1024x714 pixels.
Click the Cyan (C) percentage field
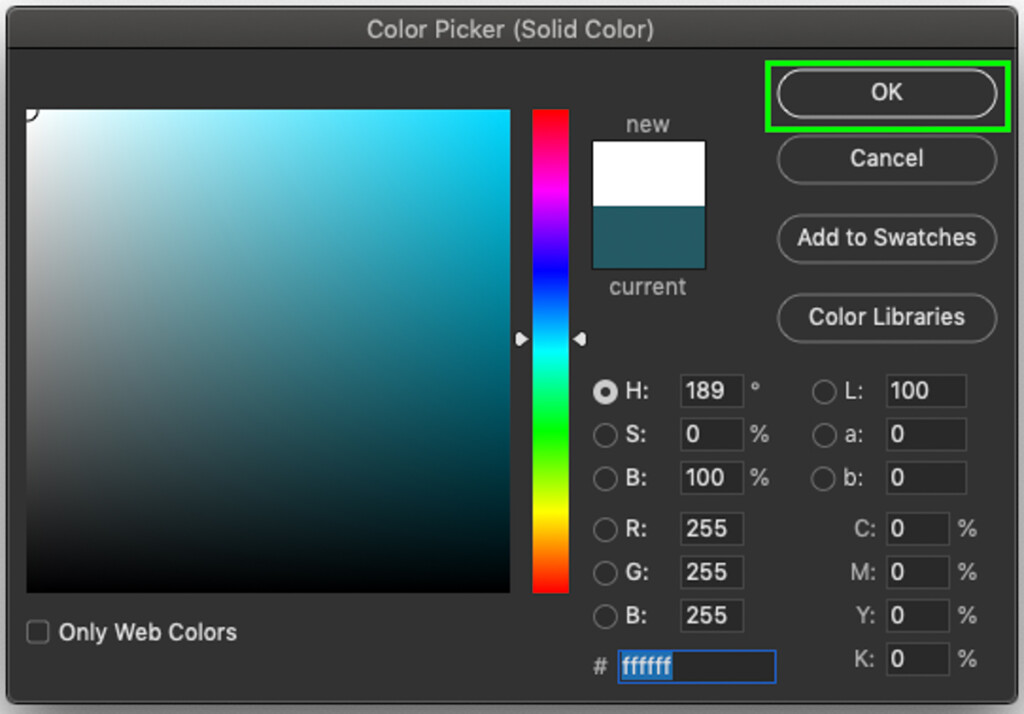click(x=916, y=529)
